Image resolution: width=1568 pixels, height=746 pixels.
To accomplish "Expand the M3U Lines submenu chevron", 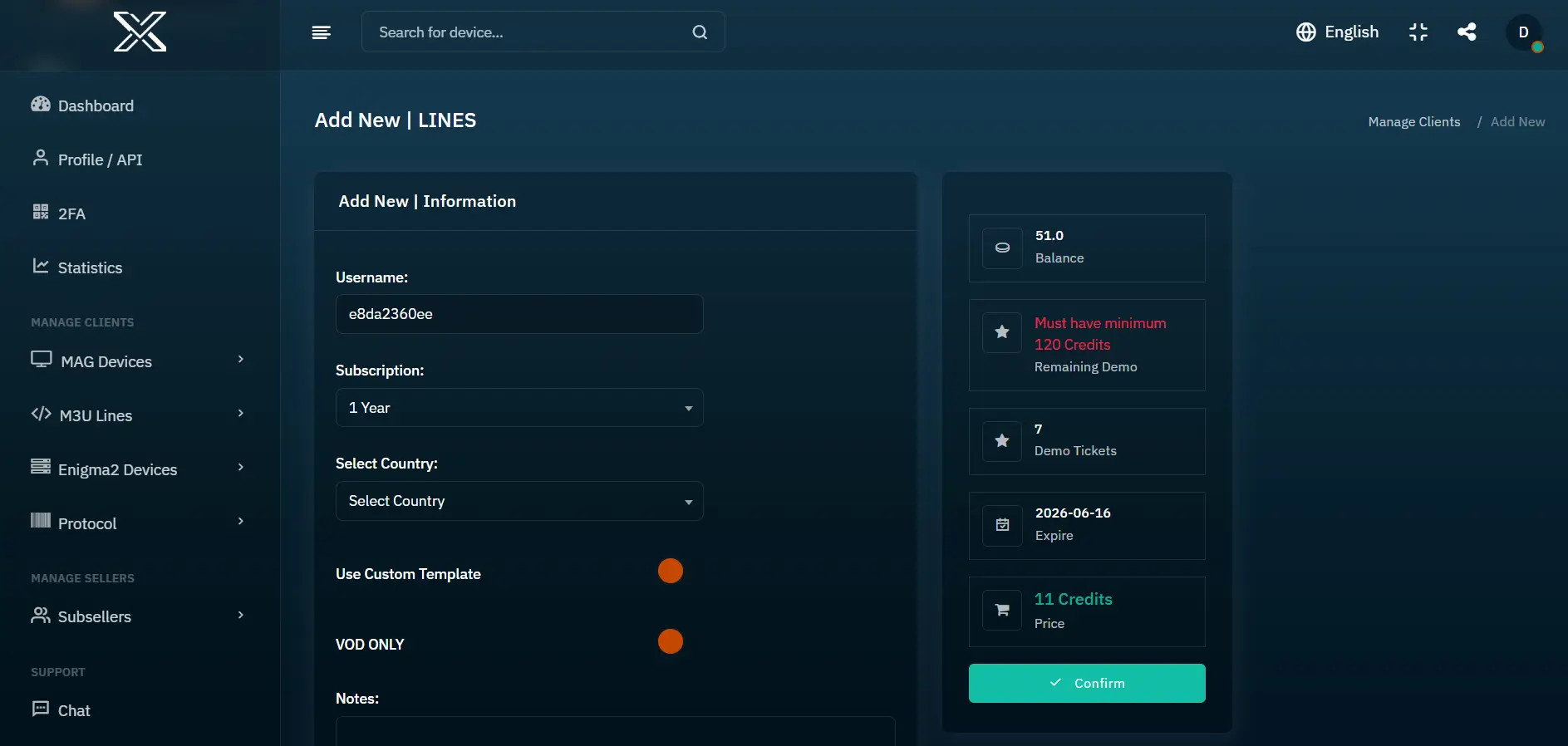I will (x=241, y=414).
